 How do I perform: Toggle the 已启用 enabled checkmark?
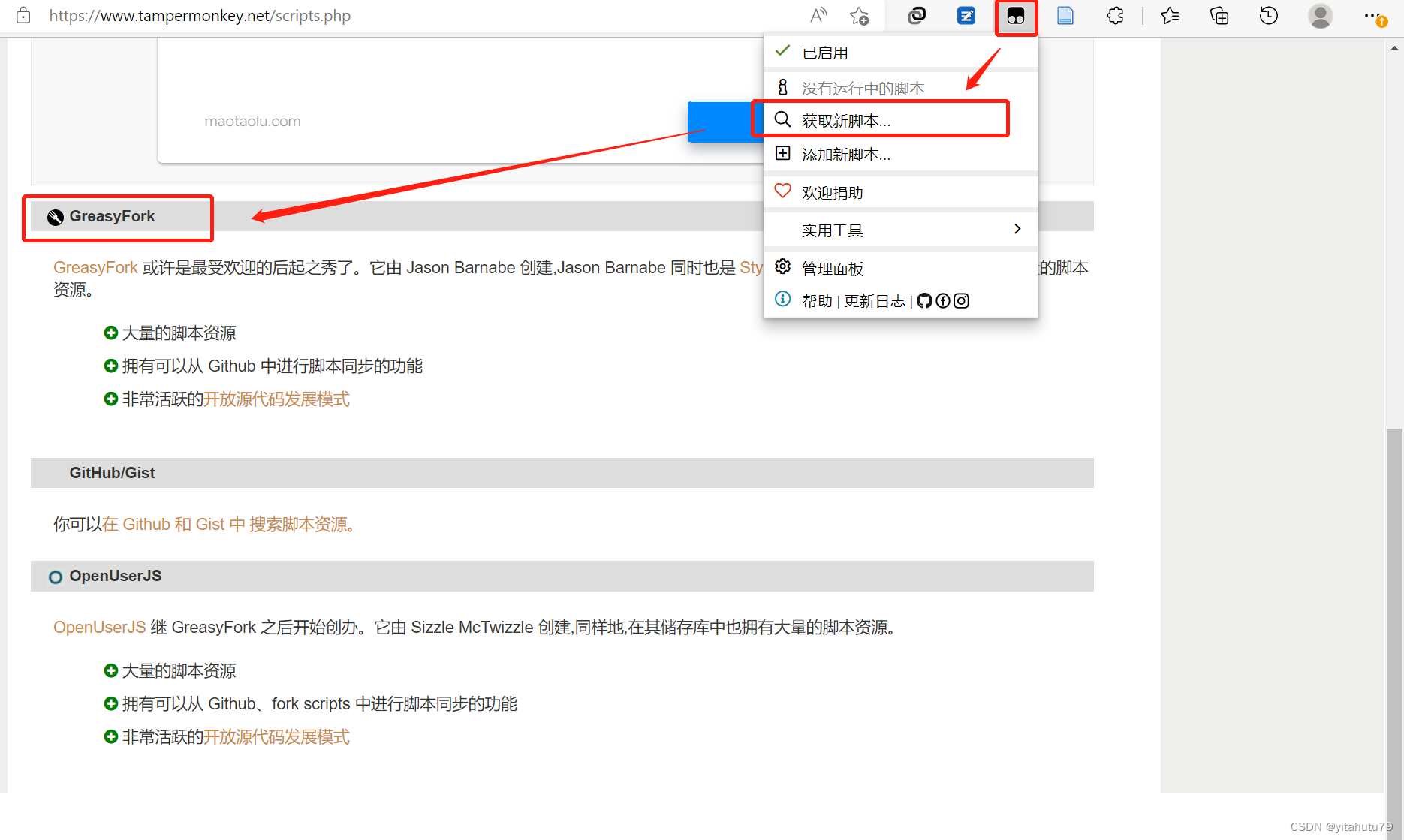(x=782, y=50)
